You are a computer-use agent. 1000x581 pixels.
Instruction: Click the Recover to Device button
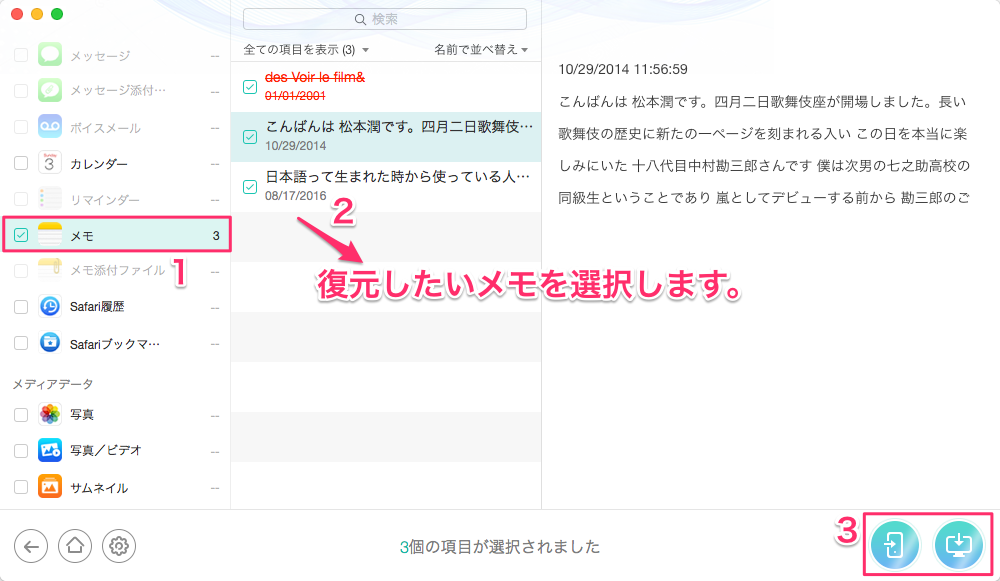click(x=895, y=545)
